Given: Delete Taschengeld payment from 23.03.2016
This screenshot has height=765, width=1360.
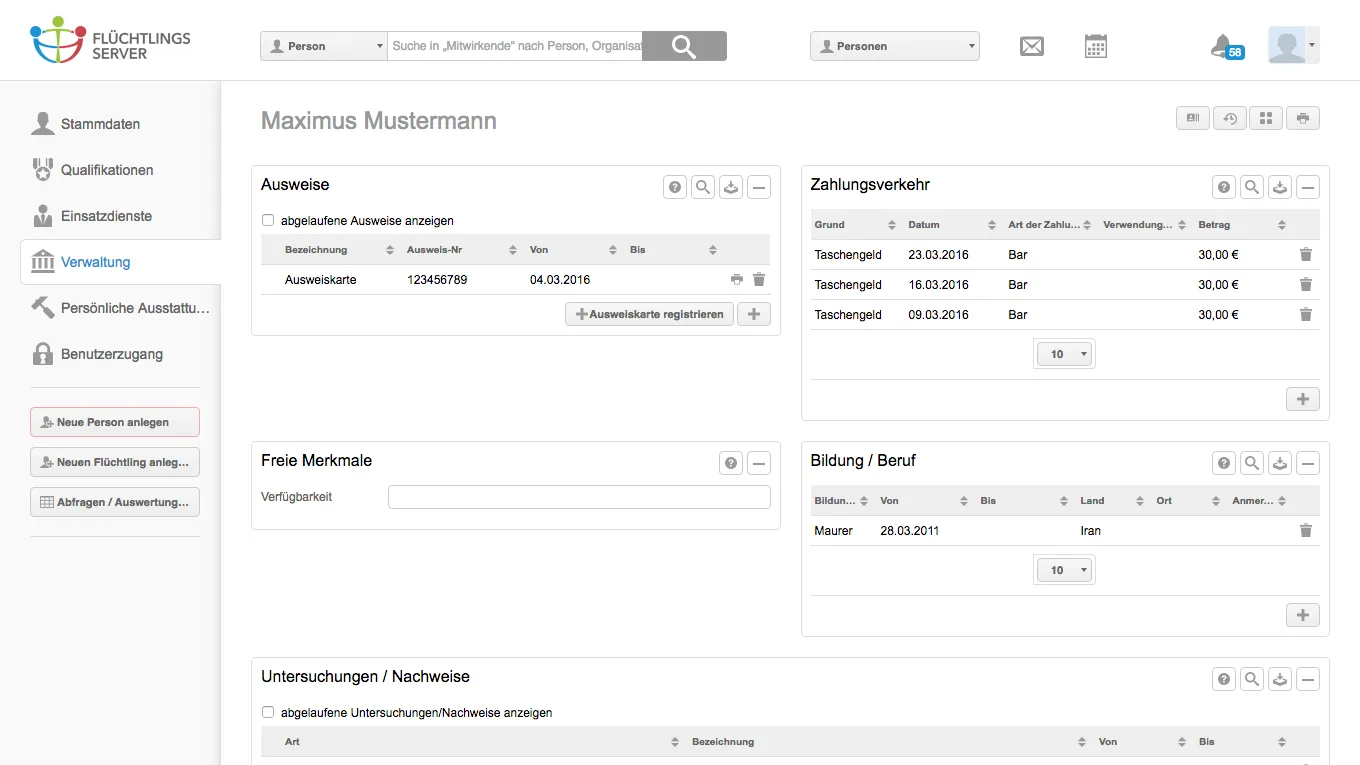Looking at the screenshot, I should (x=1306, y=255).
